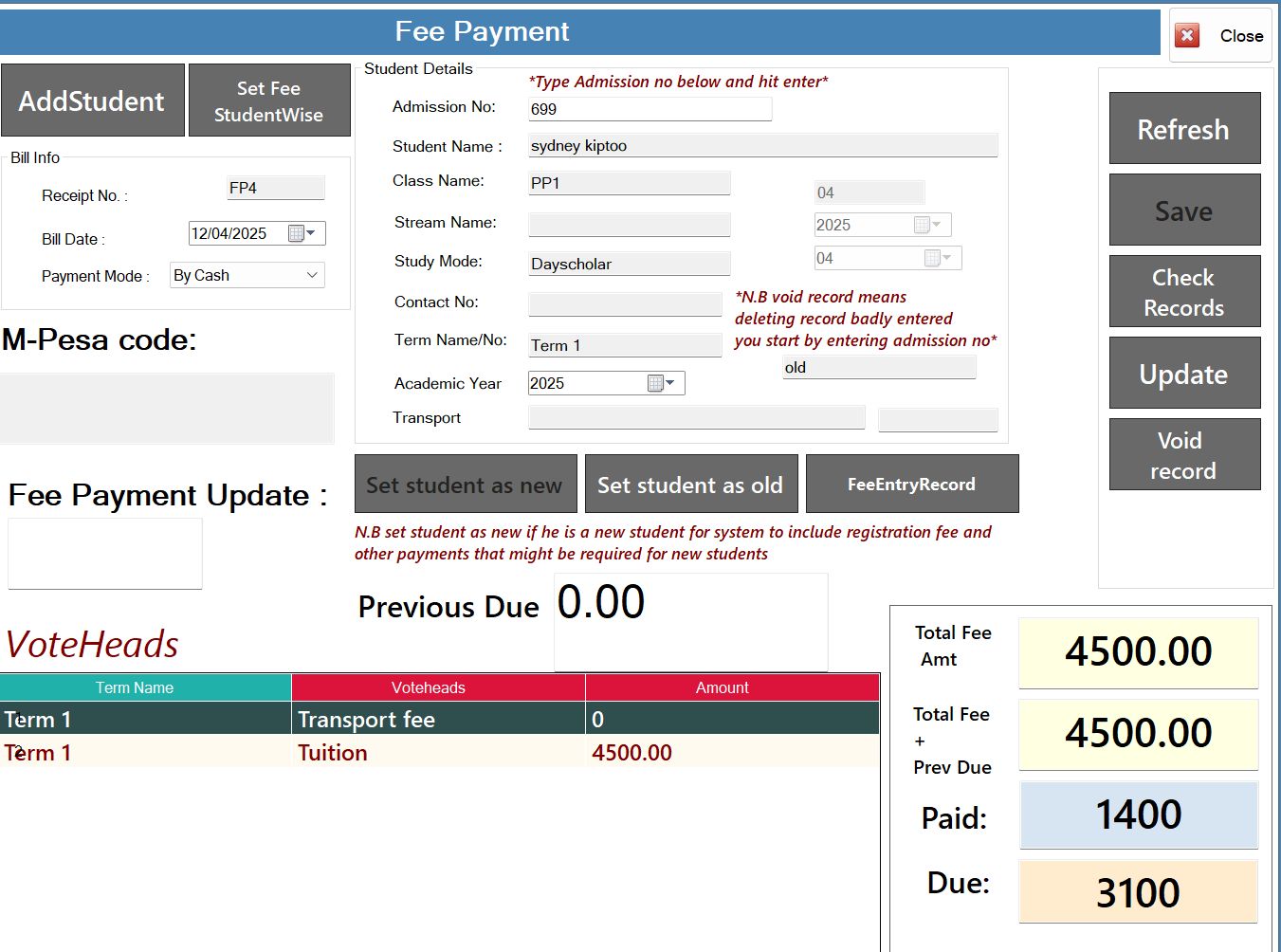This screenshot has width=1281, height=952.
Task: Sort by Amount column header
Action: click(x=733, y=687)
